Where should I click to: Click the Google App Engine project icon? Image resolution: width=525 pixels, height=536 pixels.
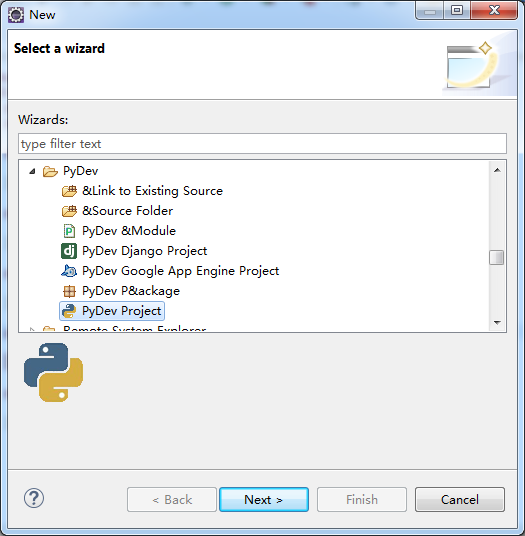(x=69, y=271)
